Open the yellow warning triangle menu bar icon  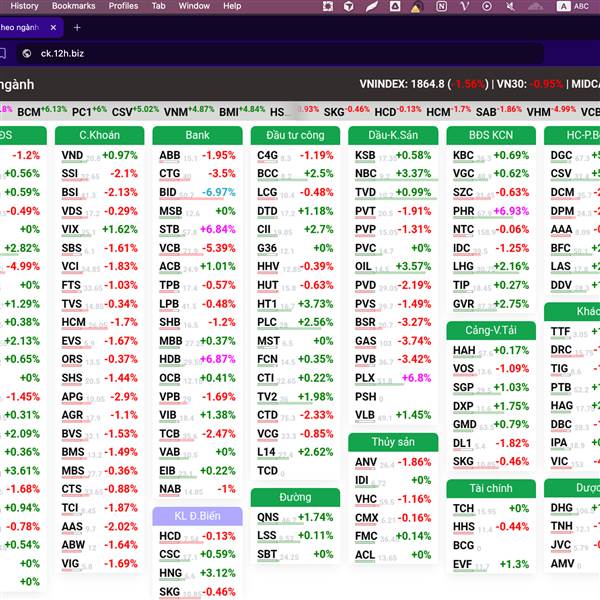(x=416, y=7)
